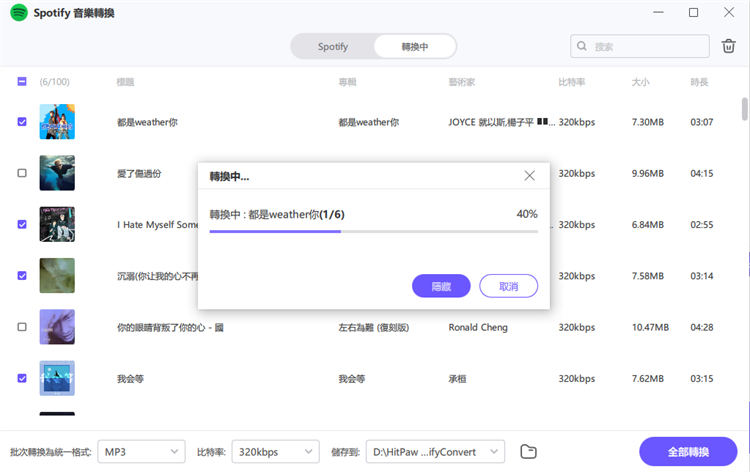Switch to the 轉換中 tab
Image resolution: width=750 pixels, height=472 pixels.
tap(415, 46)
